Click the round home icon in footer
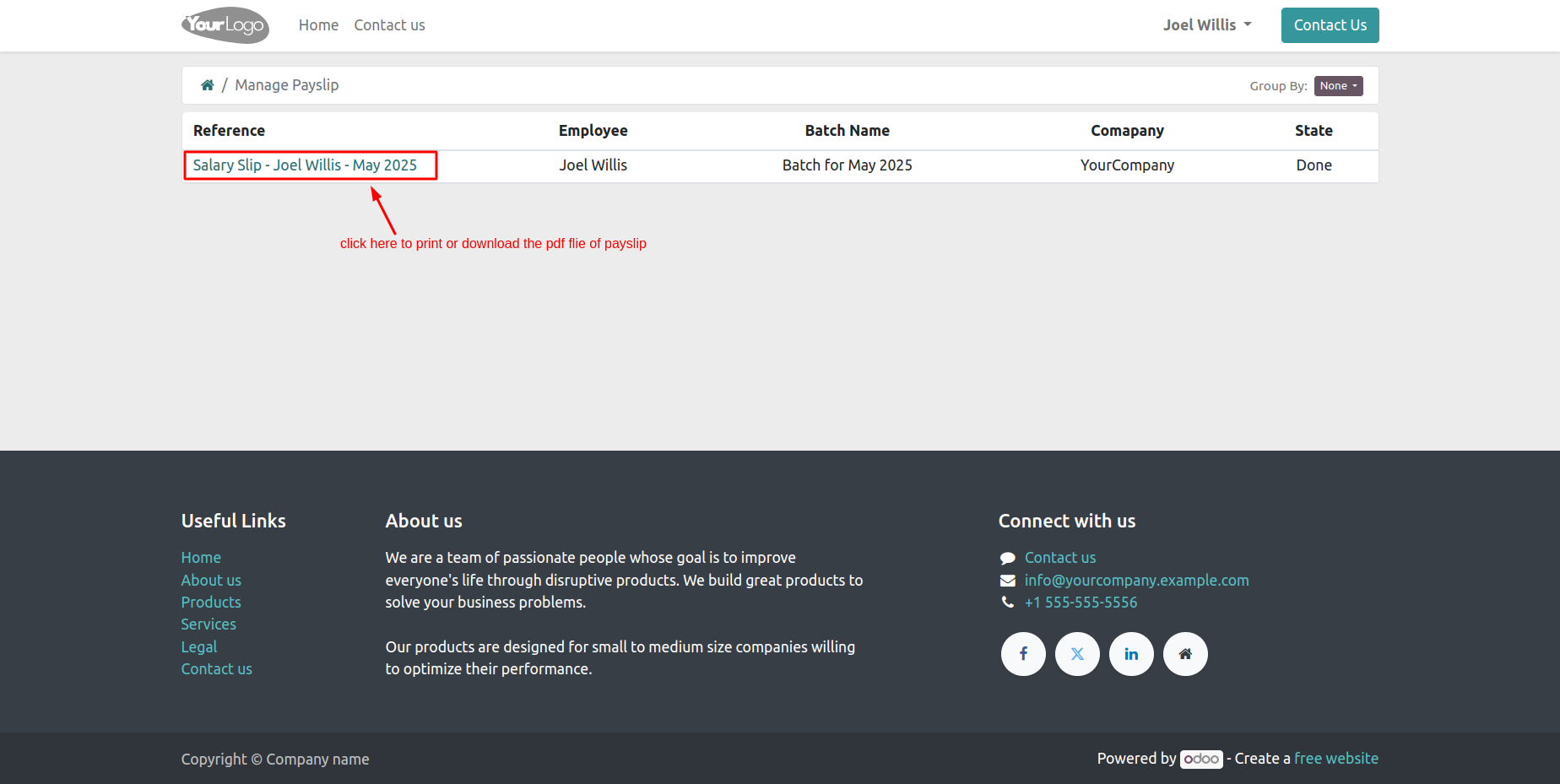The width and height of the screenshot is (1560, 784). [1185, 654]
